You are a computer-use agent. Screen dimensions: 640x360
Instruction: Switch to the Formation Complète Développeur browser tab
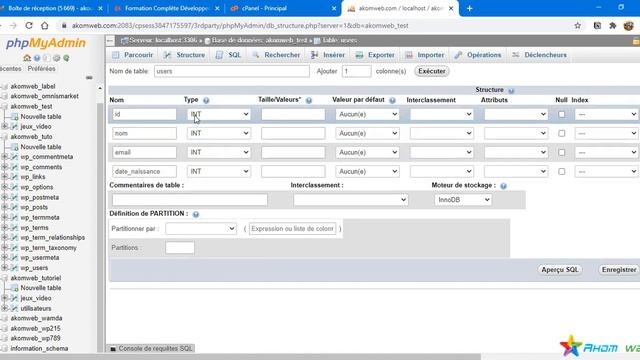(x=167, y=8)
